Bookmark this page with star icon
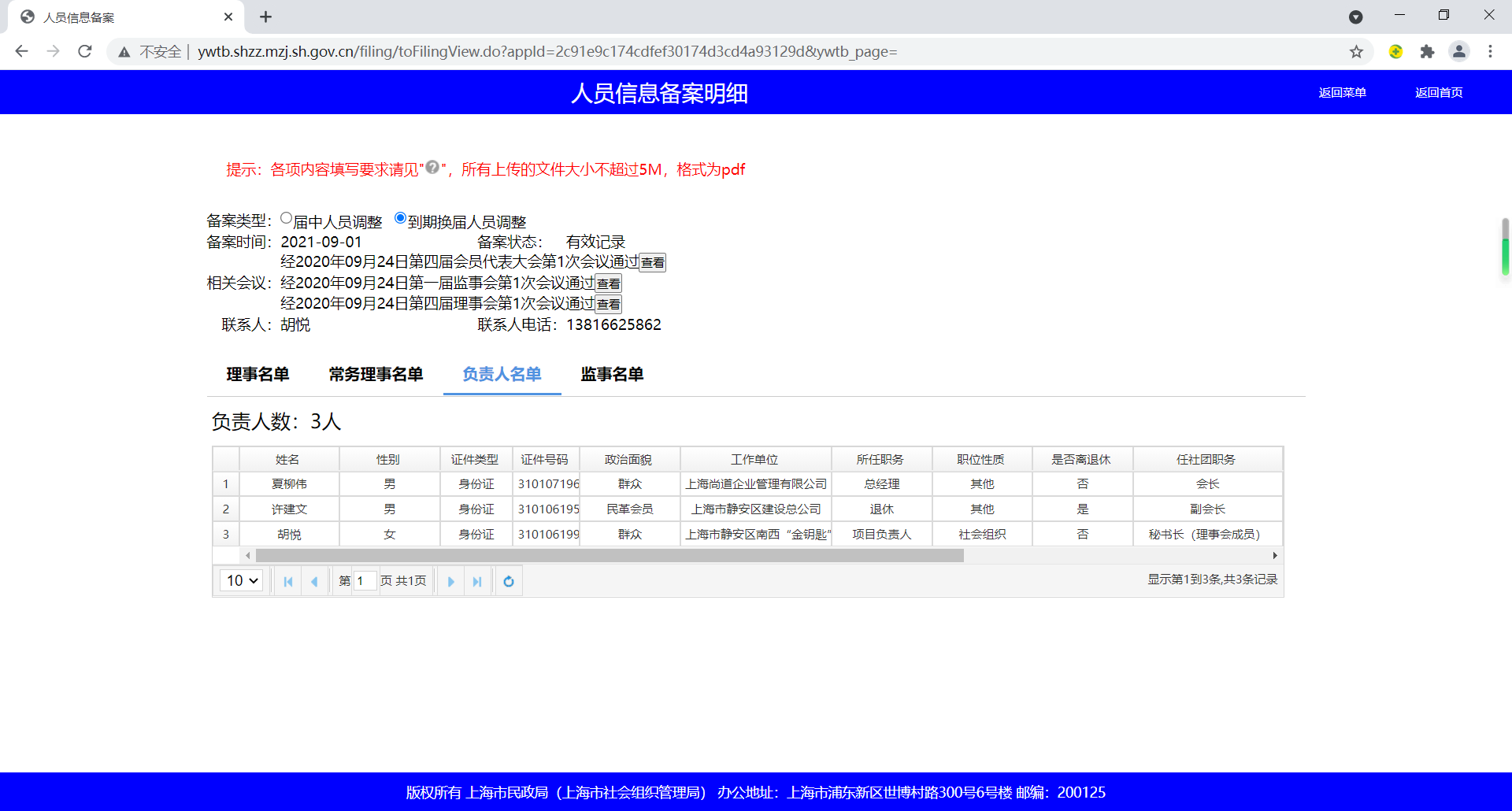 (1356, 52)
